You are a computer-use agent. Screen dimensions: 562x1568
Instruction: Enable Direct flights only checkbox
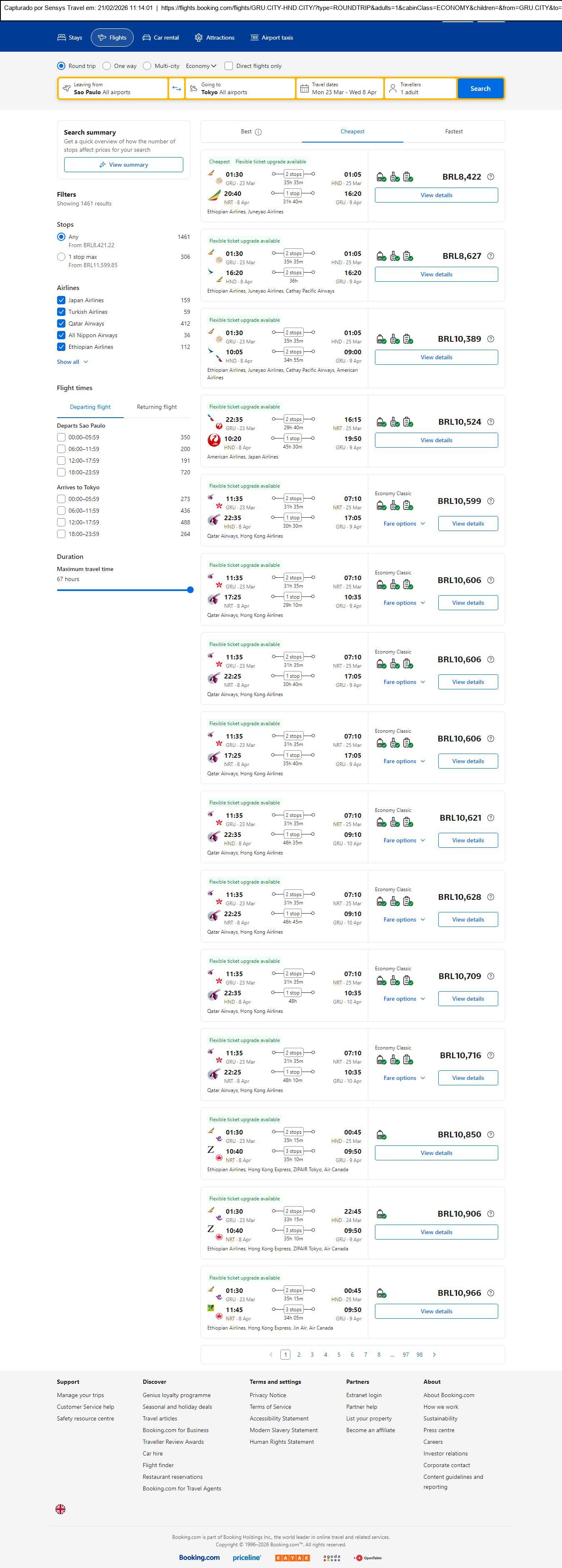(229, 66)
